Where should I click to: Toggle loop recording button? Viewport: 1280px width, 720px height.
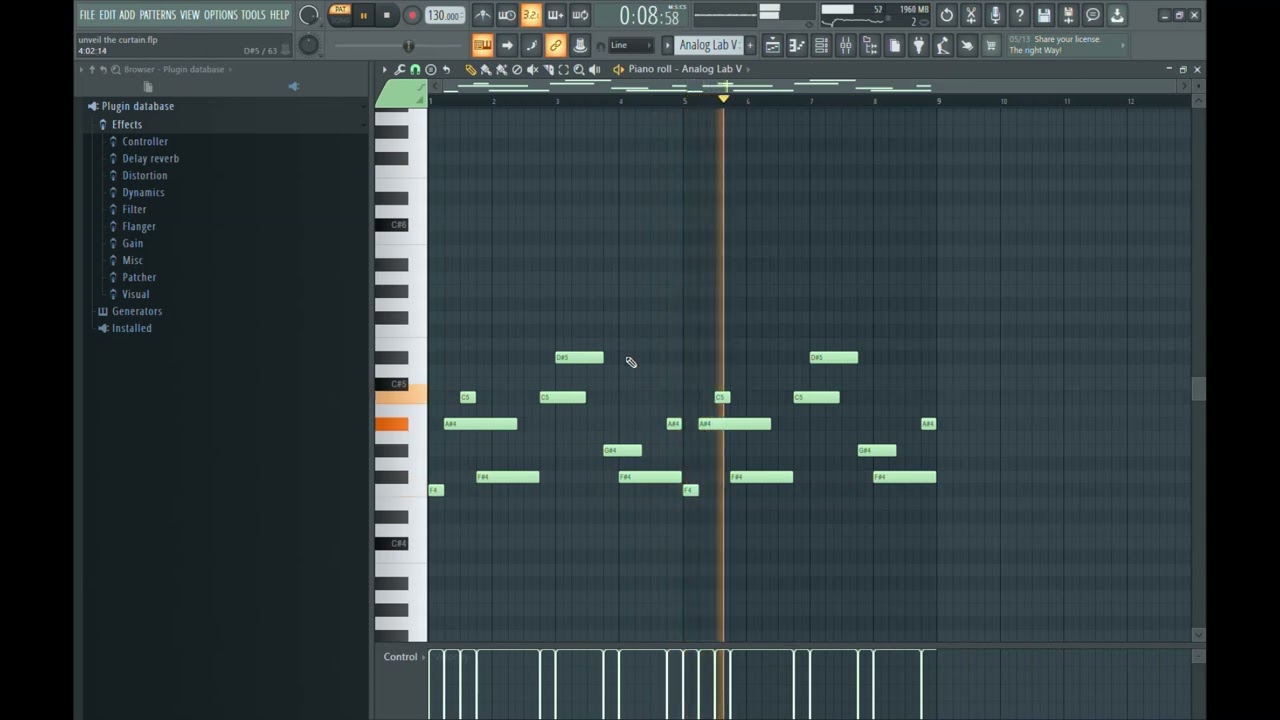(580, 15)
